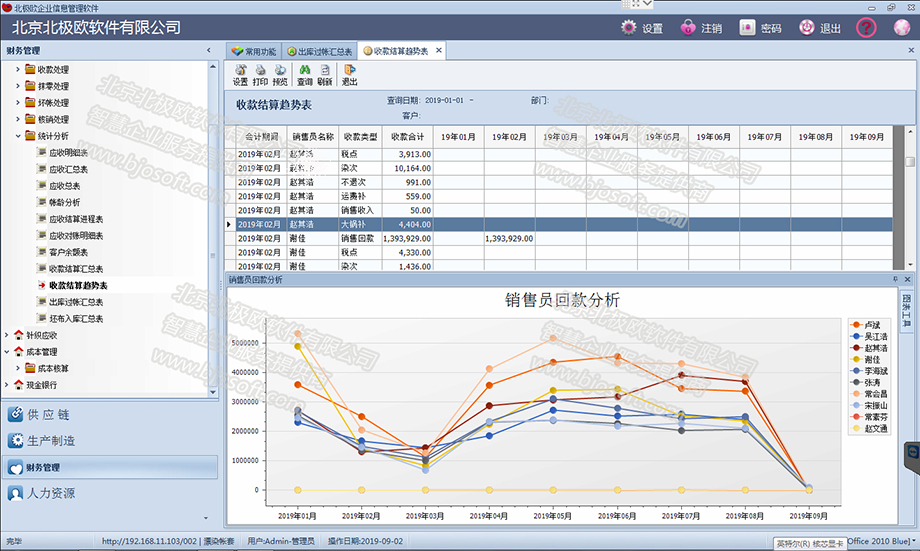Click the 刷新 refresh icon
Image resolution: width=920 pixels, height=551 pixels.
tap(324, 75)
